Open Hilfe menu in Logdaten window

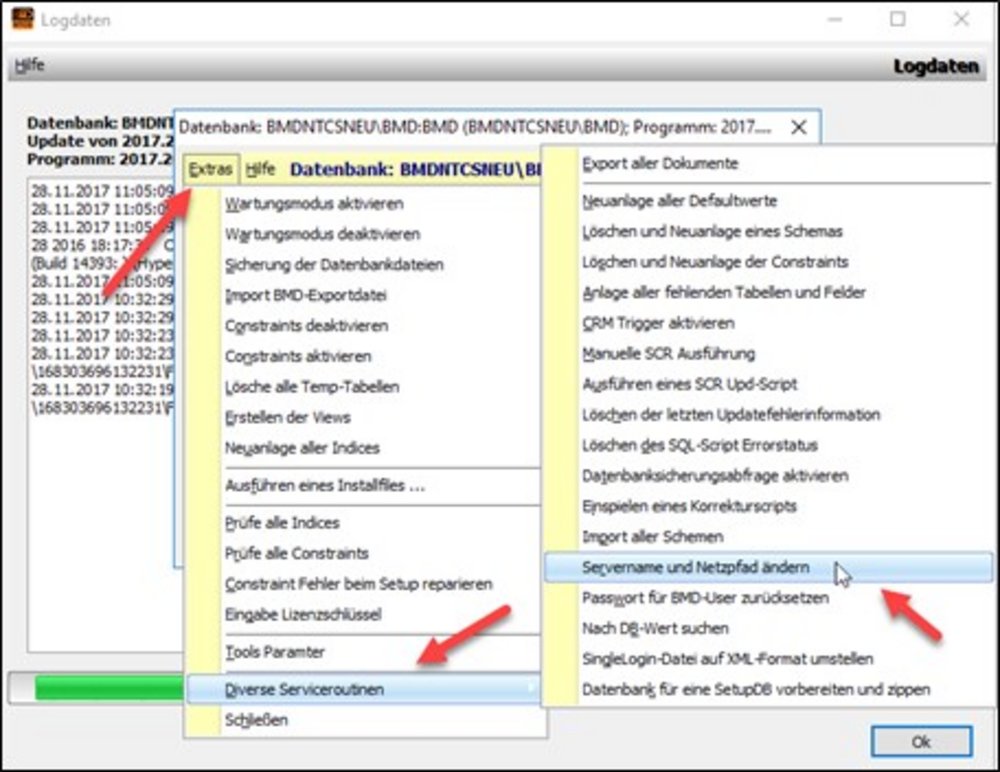tap(29, 65)
